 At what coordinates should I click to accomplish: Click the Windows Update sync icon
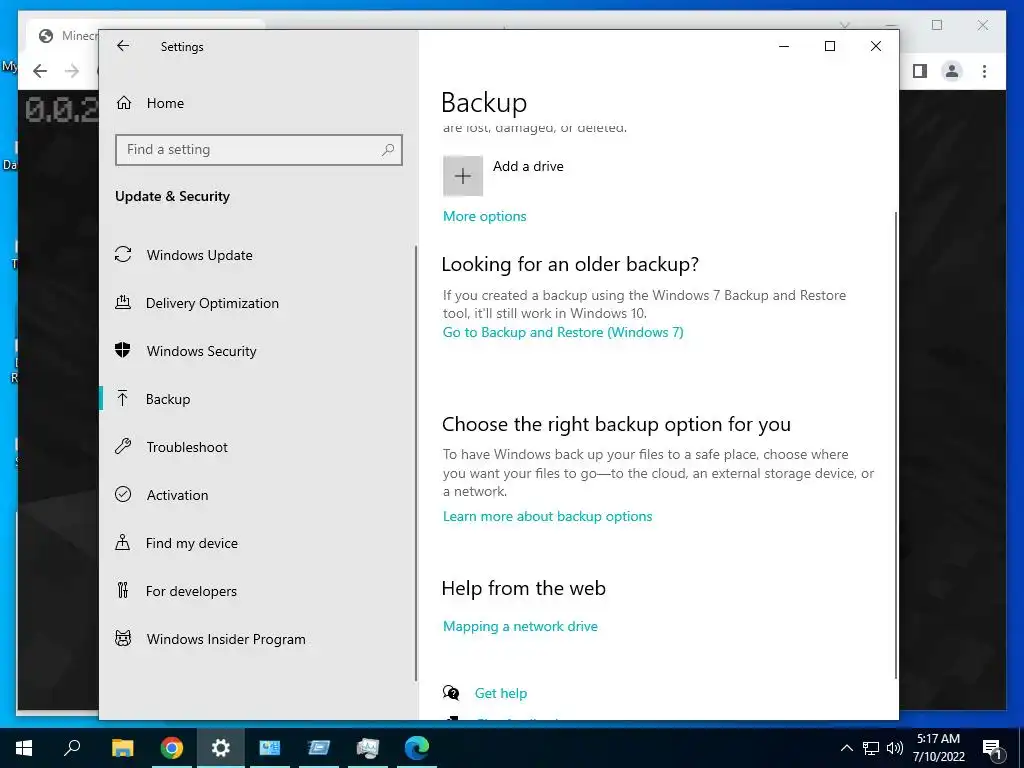point(123,255)
